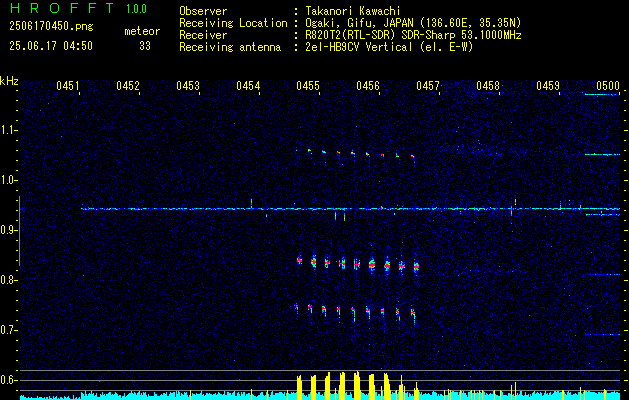This screenshot has width=629, height=400.
Task: Click the Receiver label
Action: click(x=203, y=35)
